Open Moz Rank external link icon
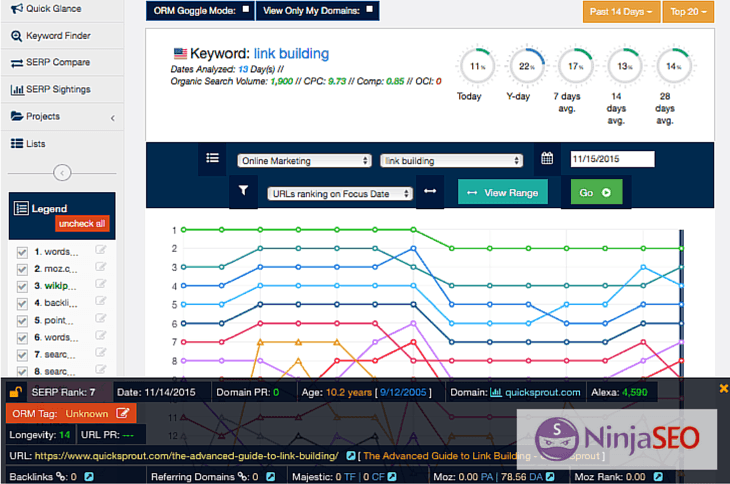Image resolution: width=730 pixels, height=484 pixels. click(658, 477)
